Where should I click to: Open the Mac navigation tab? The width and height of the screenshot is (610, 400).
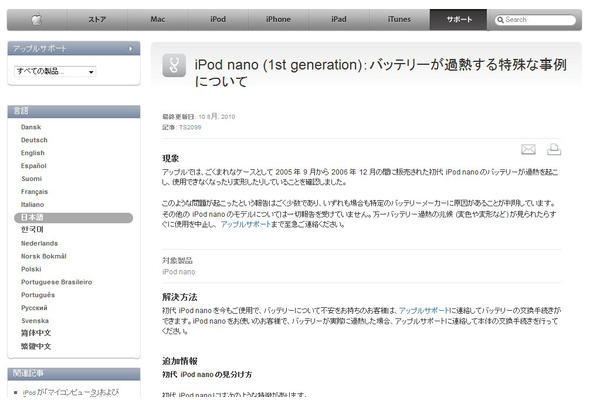coord(158,19)
